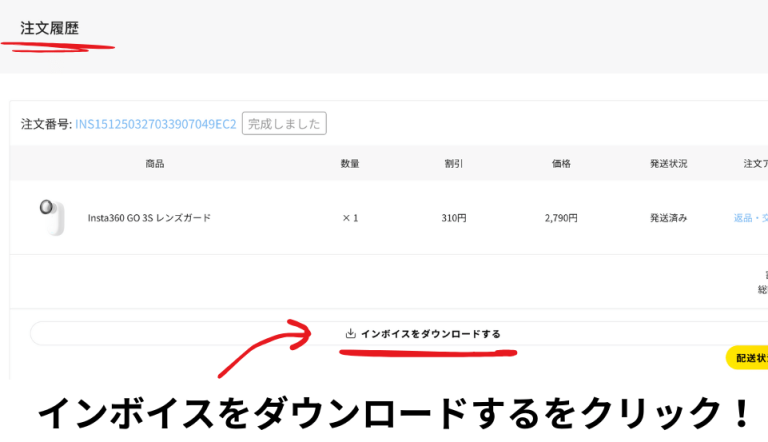Click the インボイスをダウンロードする button label

coord(430,334)
